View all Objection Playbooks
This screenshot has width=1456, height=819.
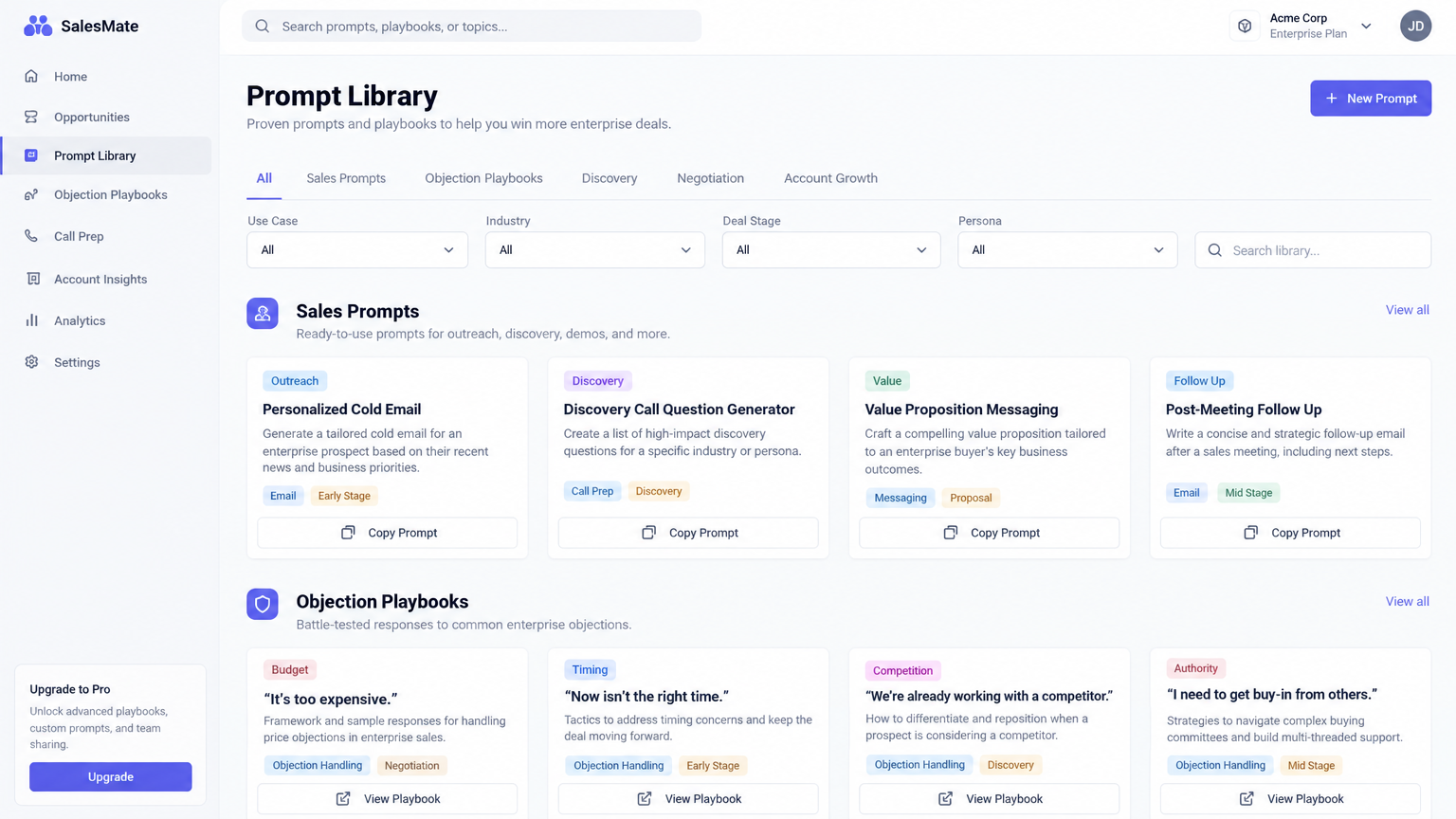[x=1407, y=601]
